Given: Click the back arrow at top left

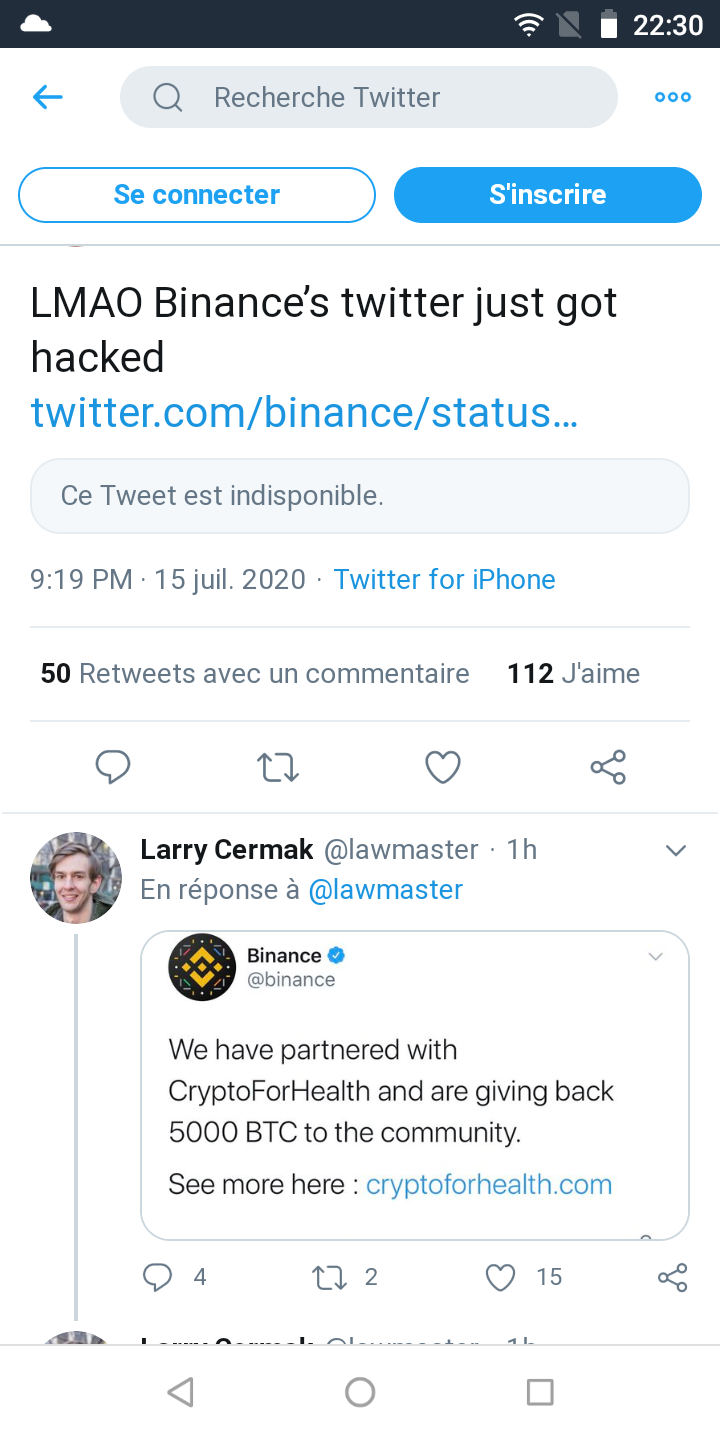Looking at the screenshot, I should pyautogui.click(x=47, y=97).
